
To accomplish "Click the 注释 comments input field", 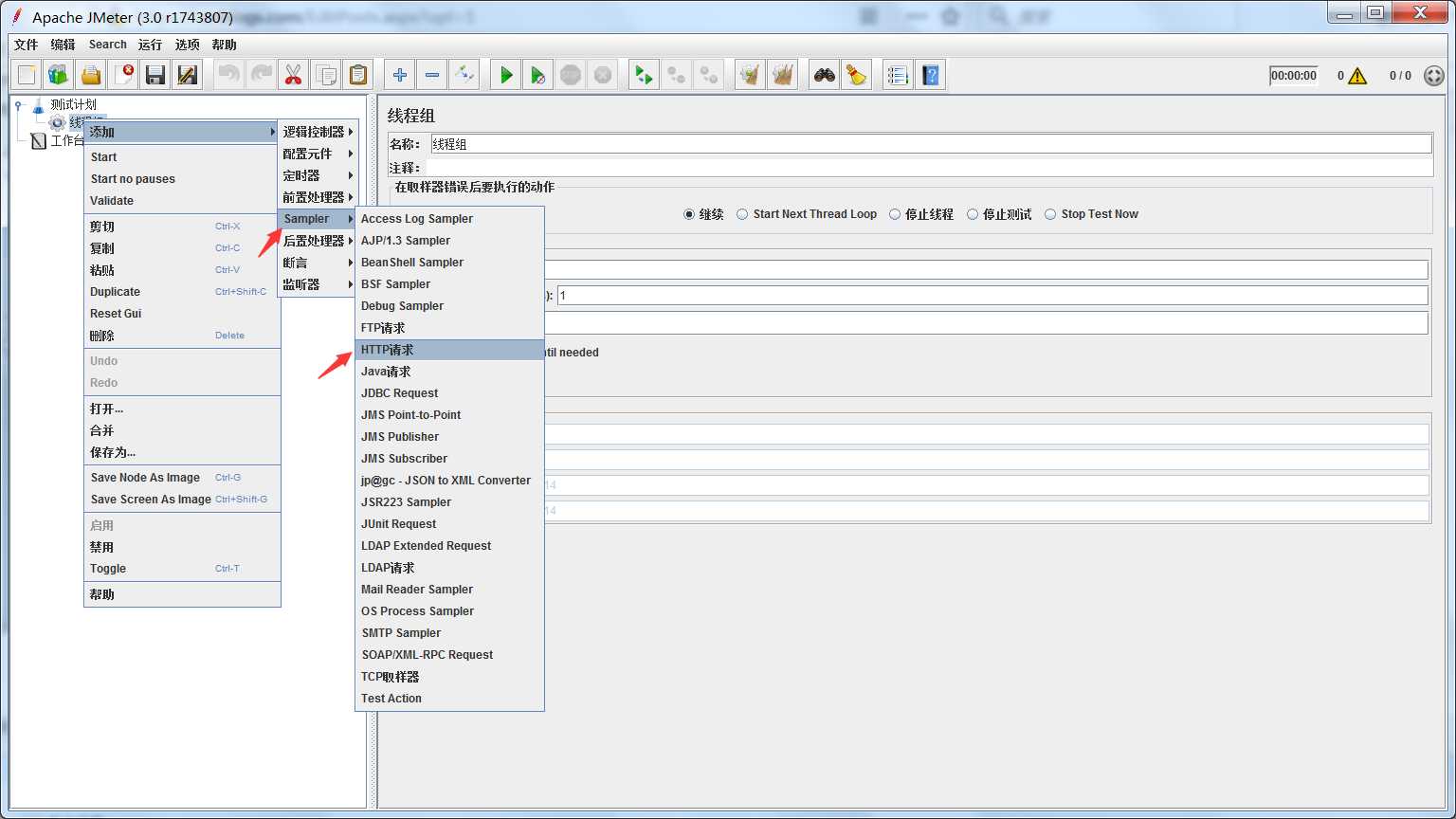I will tap(929, 168).
